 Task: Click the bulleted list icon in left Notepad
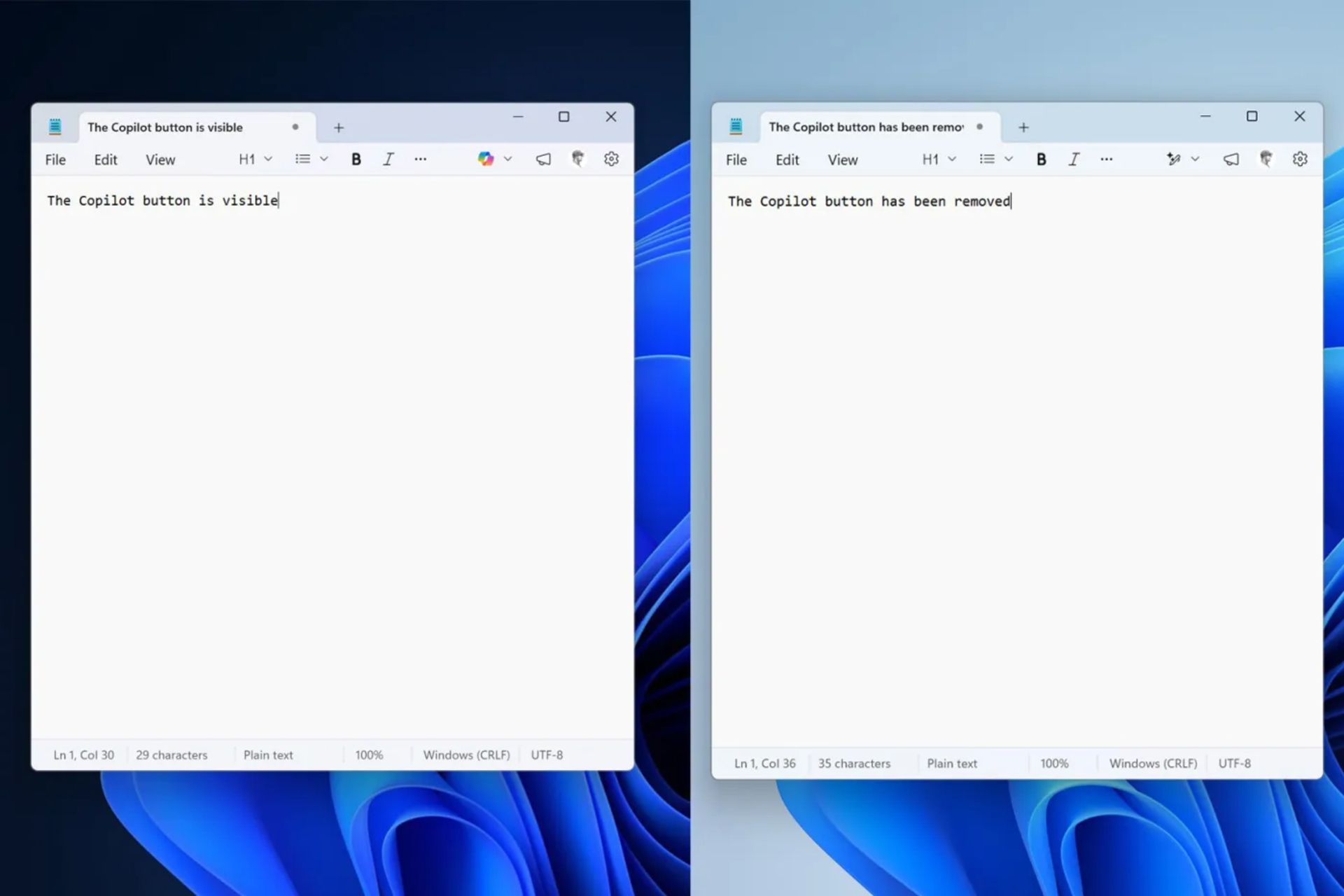pyautogui.click(x=302, y=159)
